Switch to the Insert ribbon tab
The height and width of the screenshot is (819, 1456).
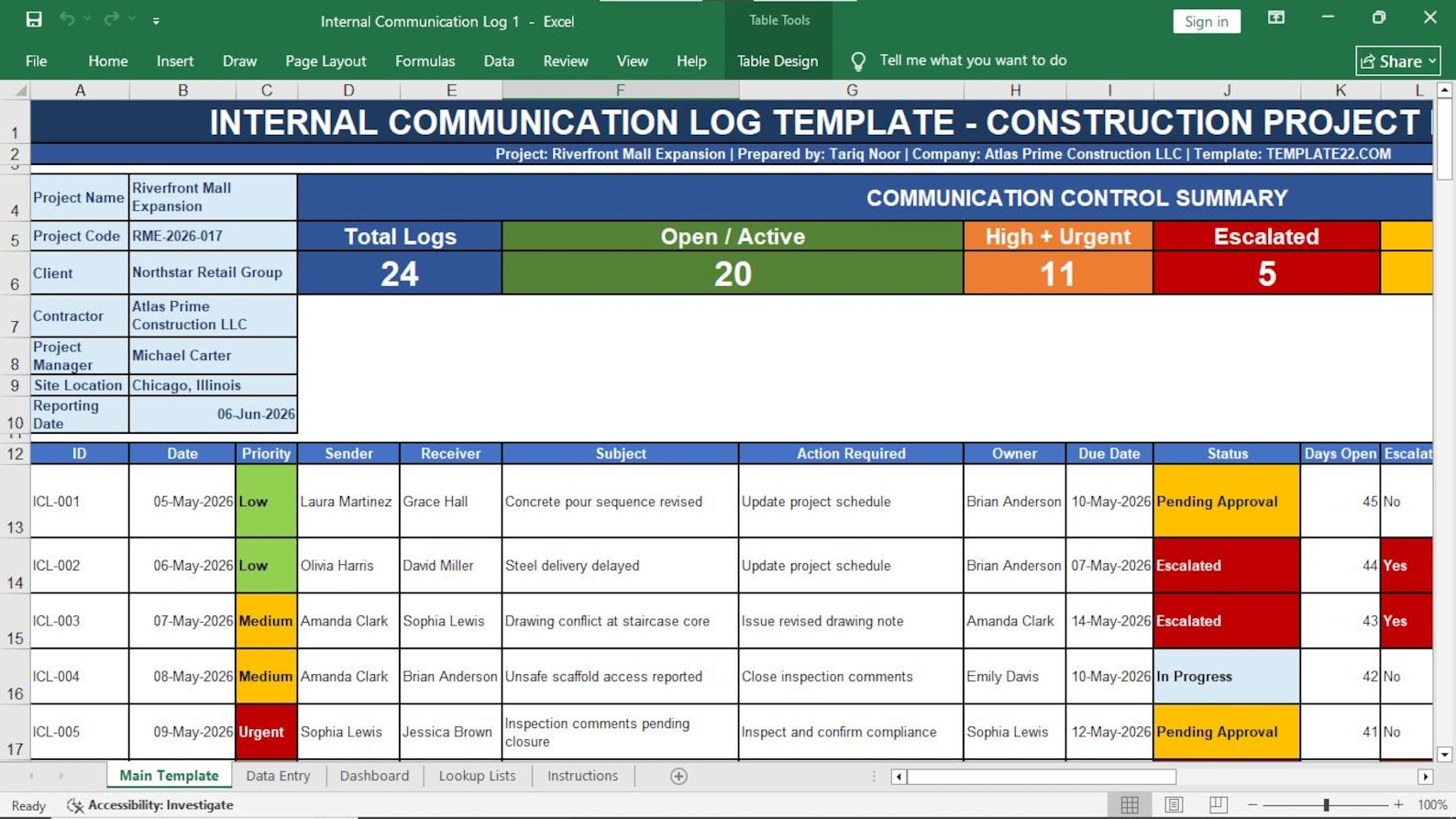pyautogui.click(x=175, y=61)
